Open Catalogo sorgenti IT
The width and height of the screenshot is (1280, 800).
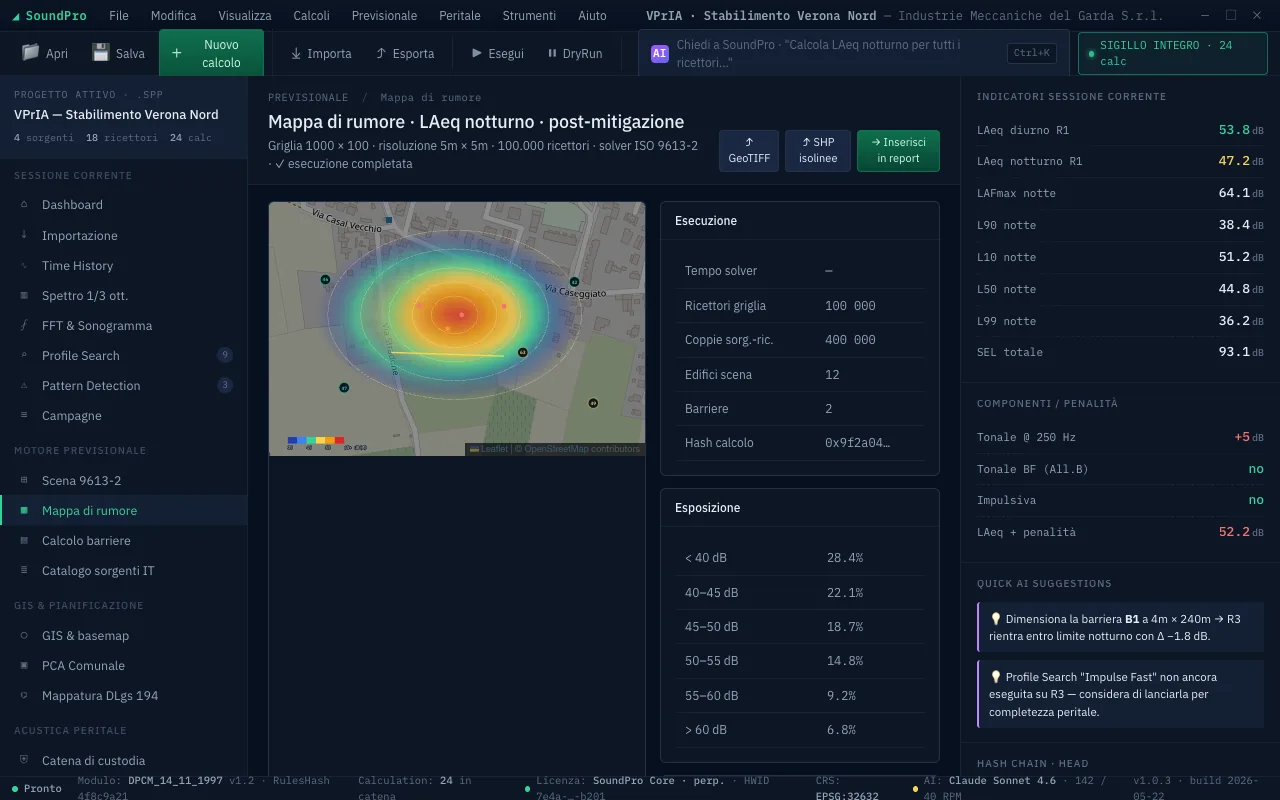coord(124,571)
